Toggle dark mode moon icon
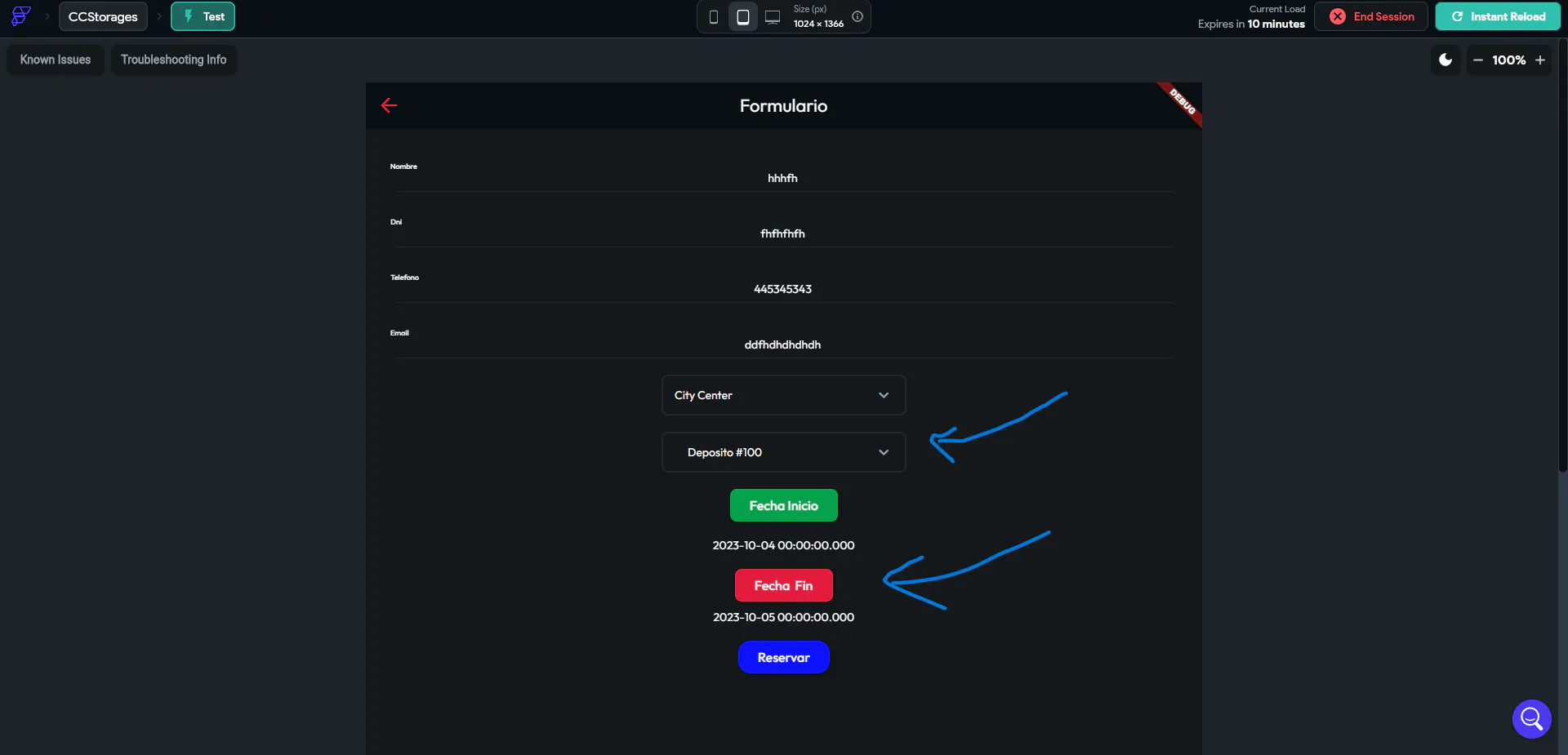The image size is (1568, 755). point(1445,60)
